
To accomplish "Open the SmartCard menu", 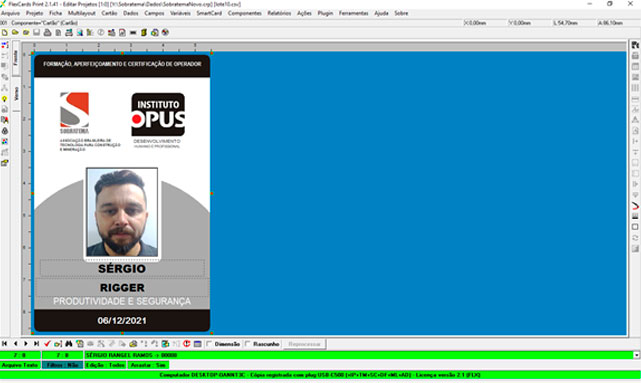I will click(209, 13).
